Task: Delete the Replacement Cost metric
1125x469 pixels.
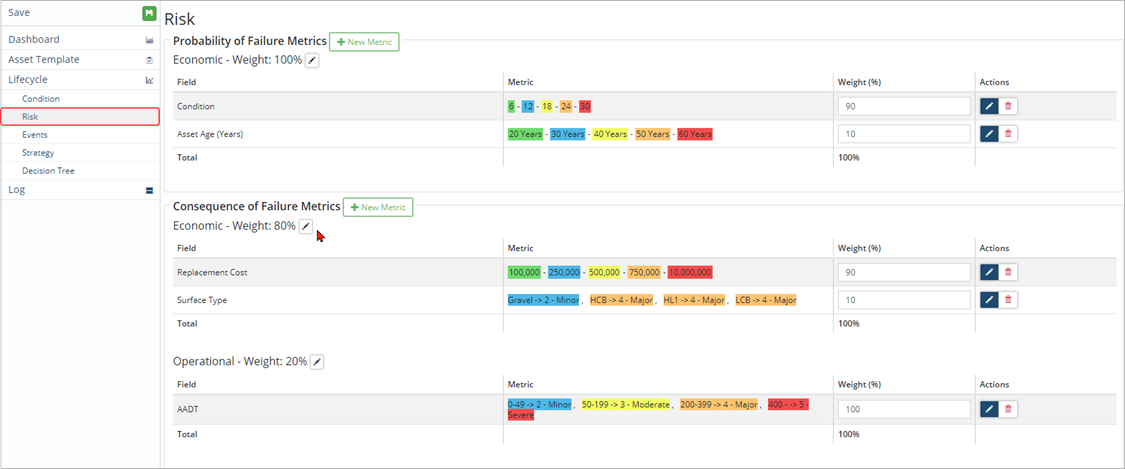Action: [1008, 272]
